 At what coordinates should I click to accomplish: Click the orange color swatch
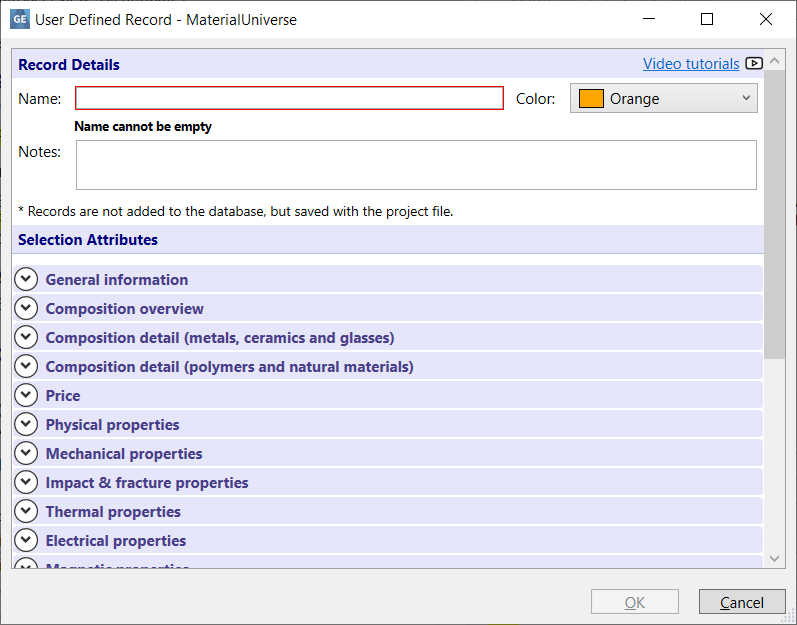(591, 99)
